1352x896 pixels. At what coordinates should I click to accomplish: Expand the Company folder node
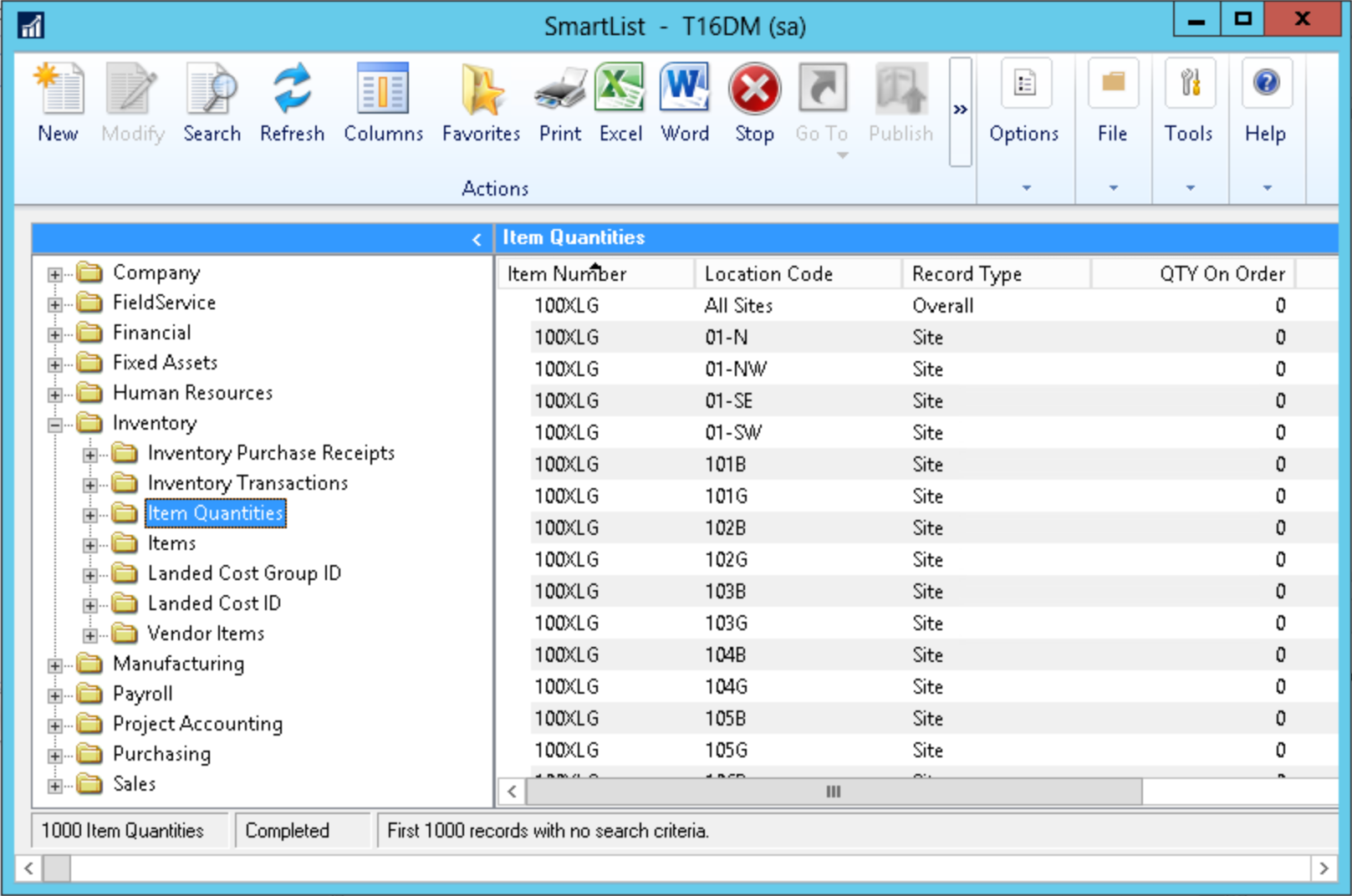point(55,274)
